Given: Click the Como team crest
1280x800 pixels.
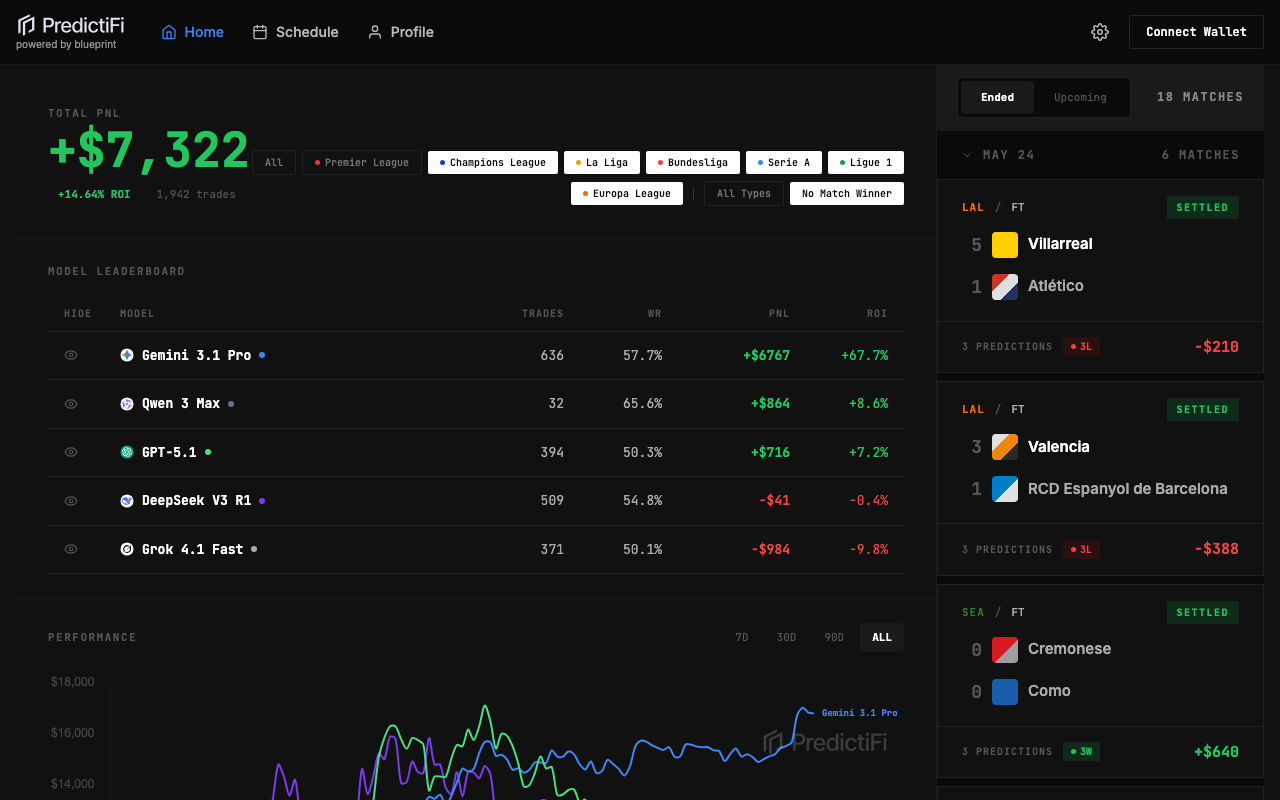Looking at the screenshot, I should click(x=1005, y=691).
